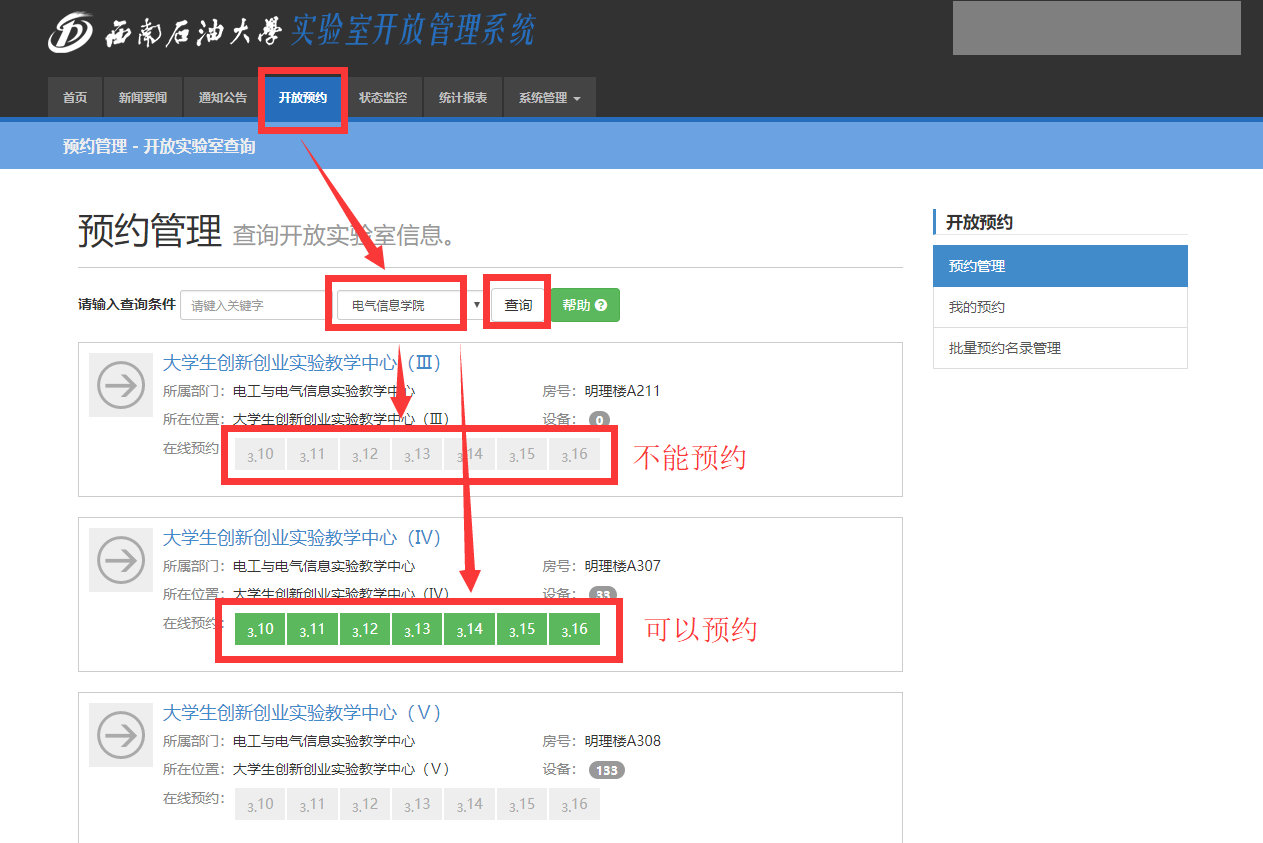Click the 查询 search button
The width and height of the screenshot is (1263, 843).
click(x=517, y=304)
